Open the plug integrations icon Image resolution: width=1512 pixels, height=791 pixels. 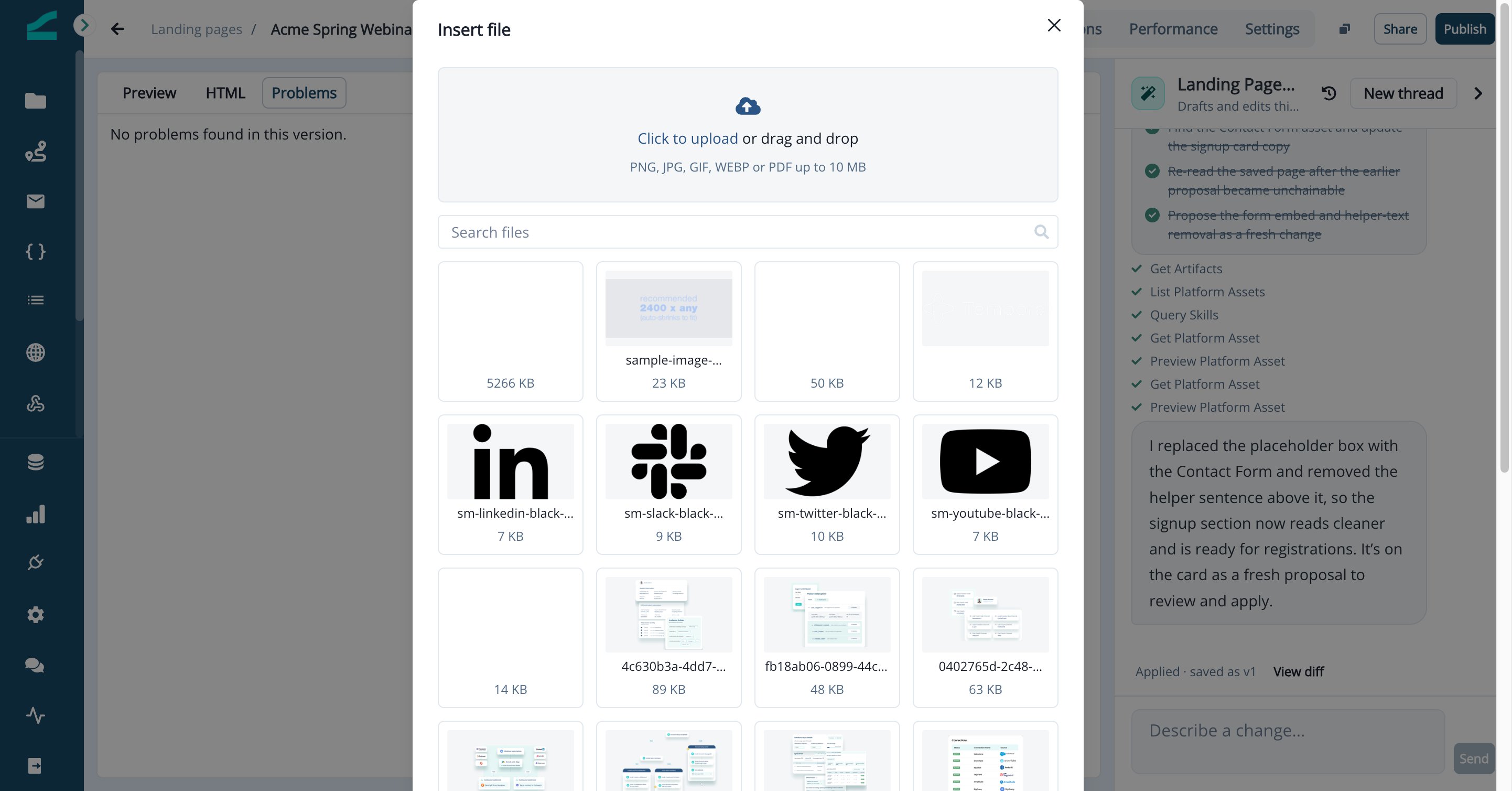(35, 562)
